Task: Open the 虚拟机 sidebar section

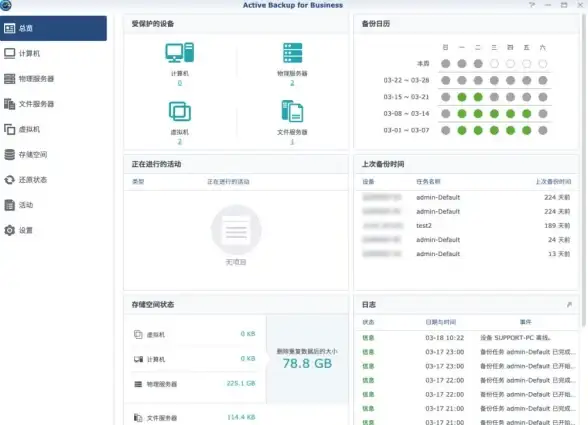Action: coord(53,129)
